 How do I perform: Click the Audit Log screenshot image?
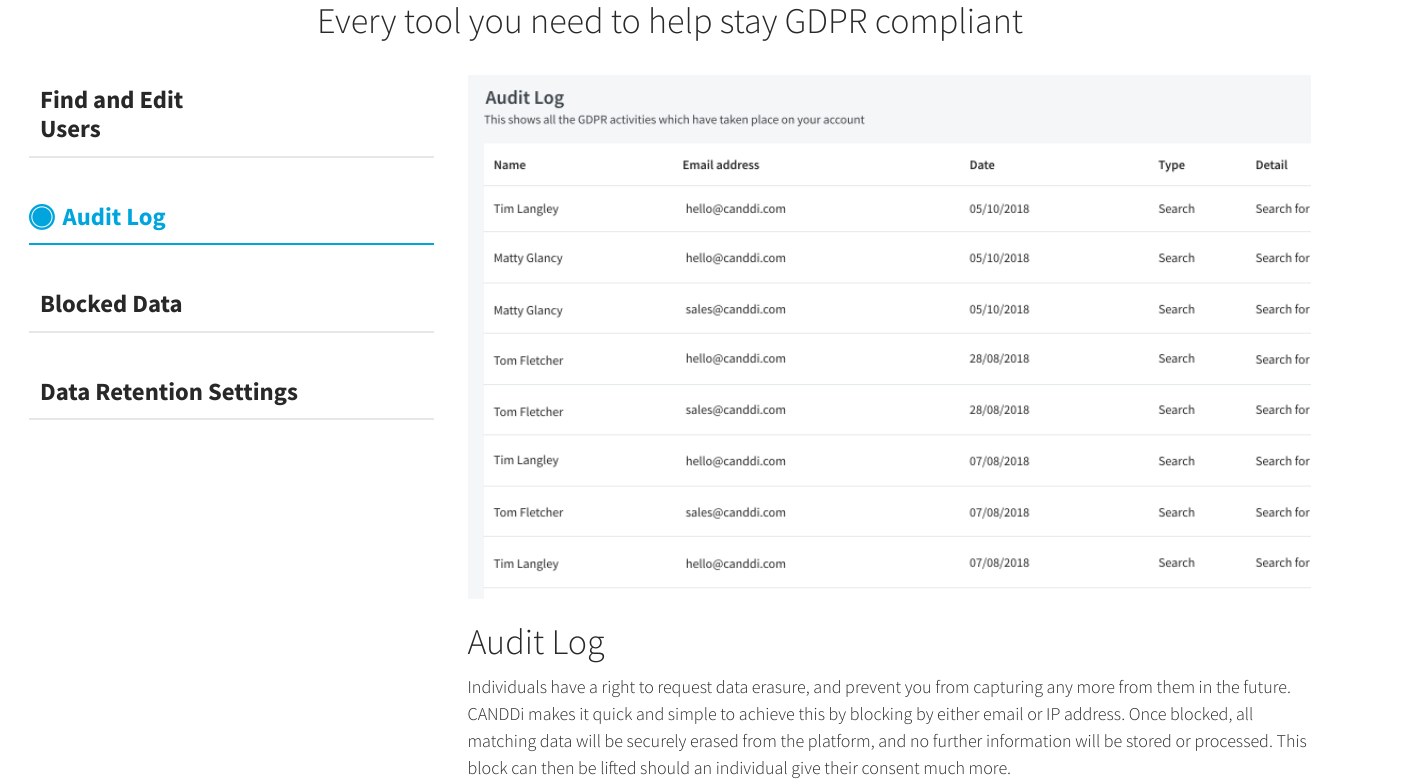click(889, 337)
